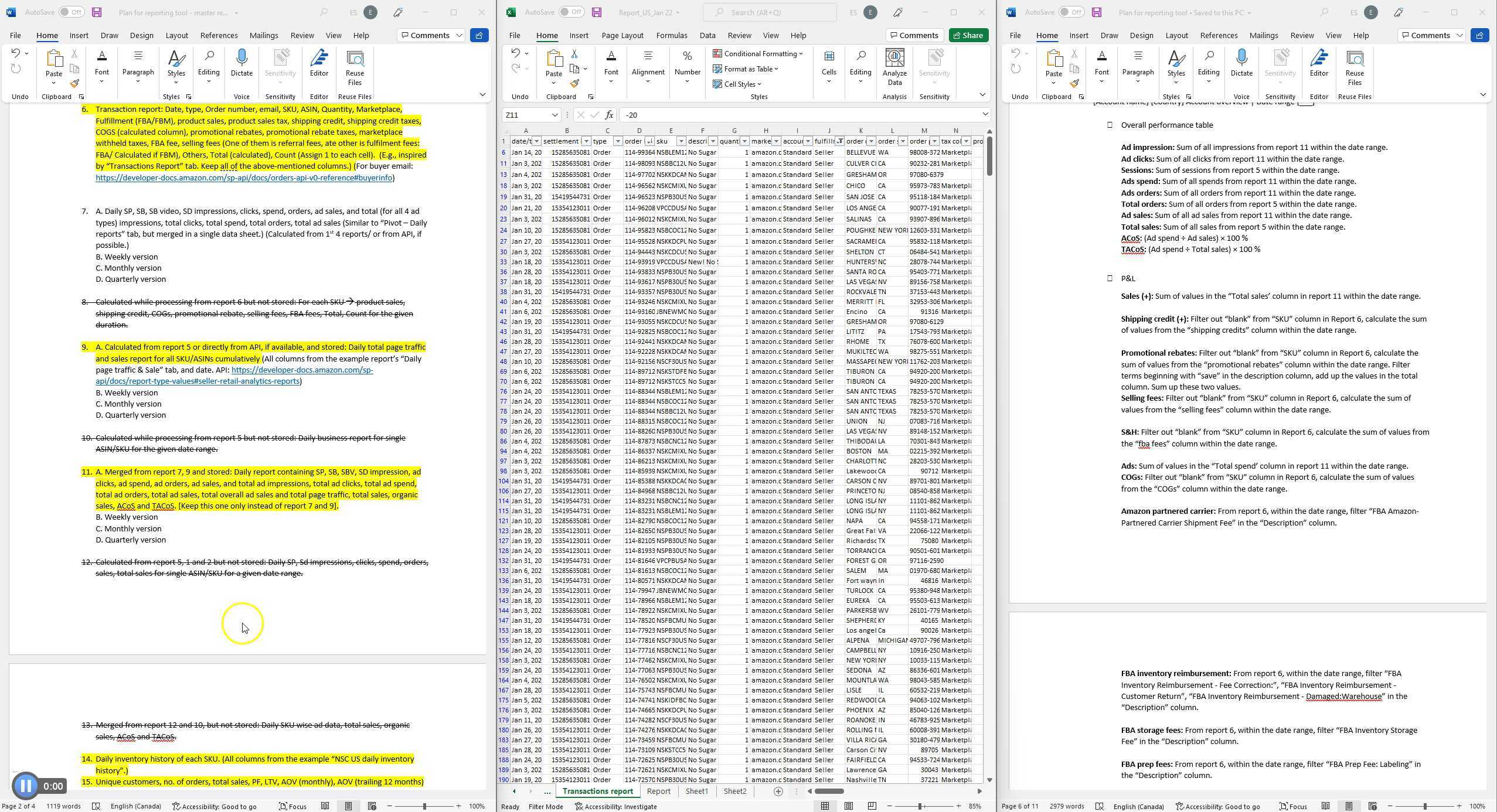The image size is (1497, 812).
Task: Open the Formulas ribbon tab in Excel
Action: tap(672, 35)
